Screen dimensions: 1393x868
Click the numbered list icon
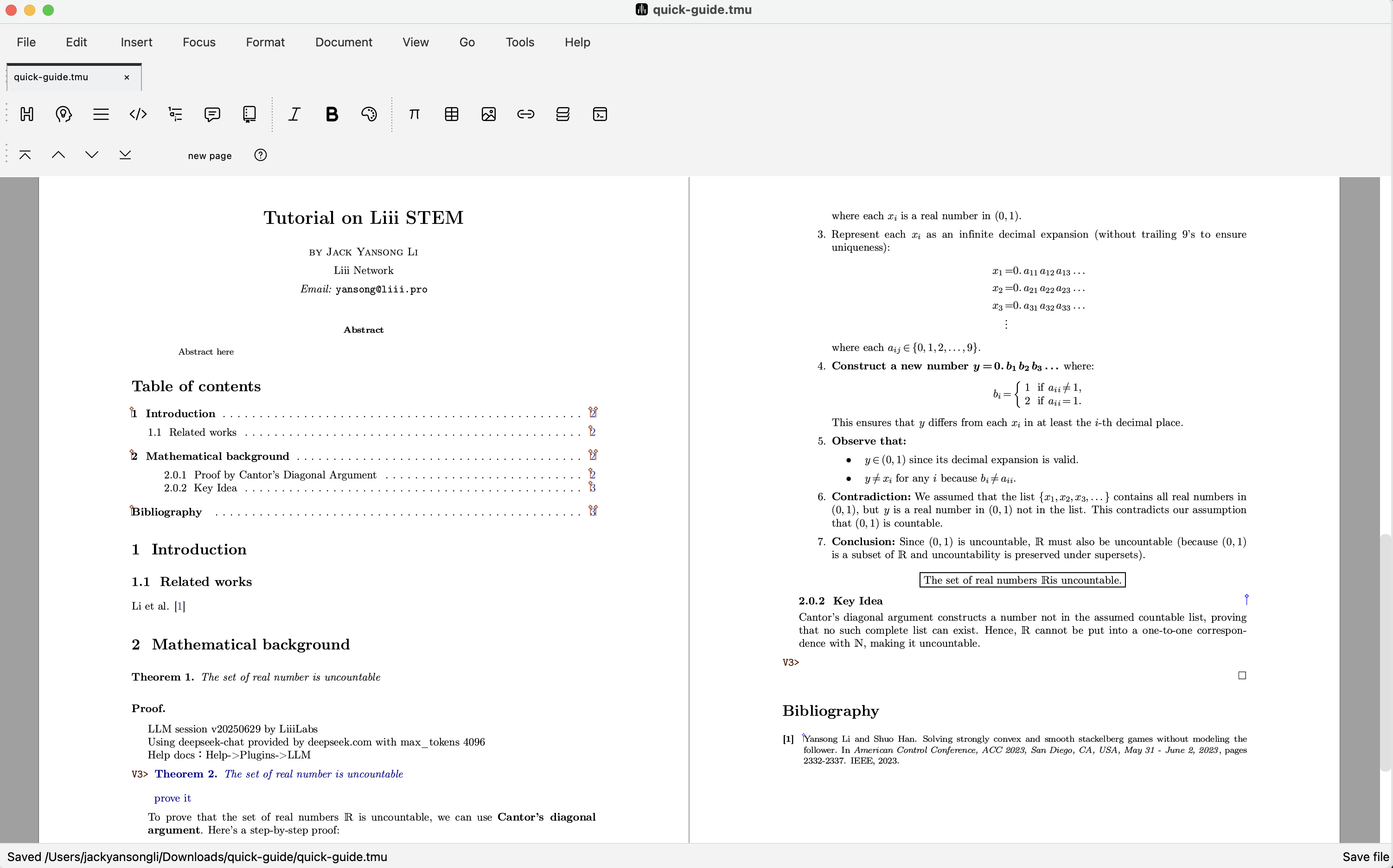pyautogui.click(x=175, y=114)
